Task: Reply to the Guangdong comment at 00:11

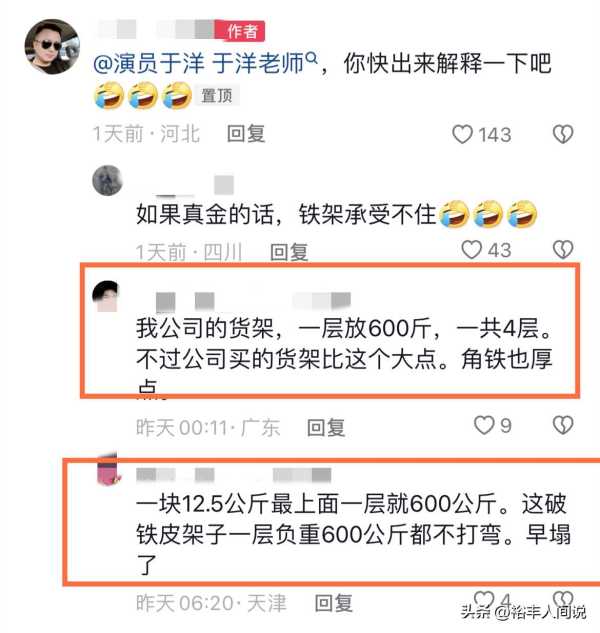Action: [326, 428]
